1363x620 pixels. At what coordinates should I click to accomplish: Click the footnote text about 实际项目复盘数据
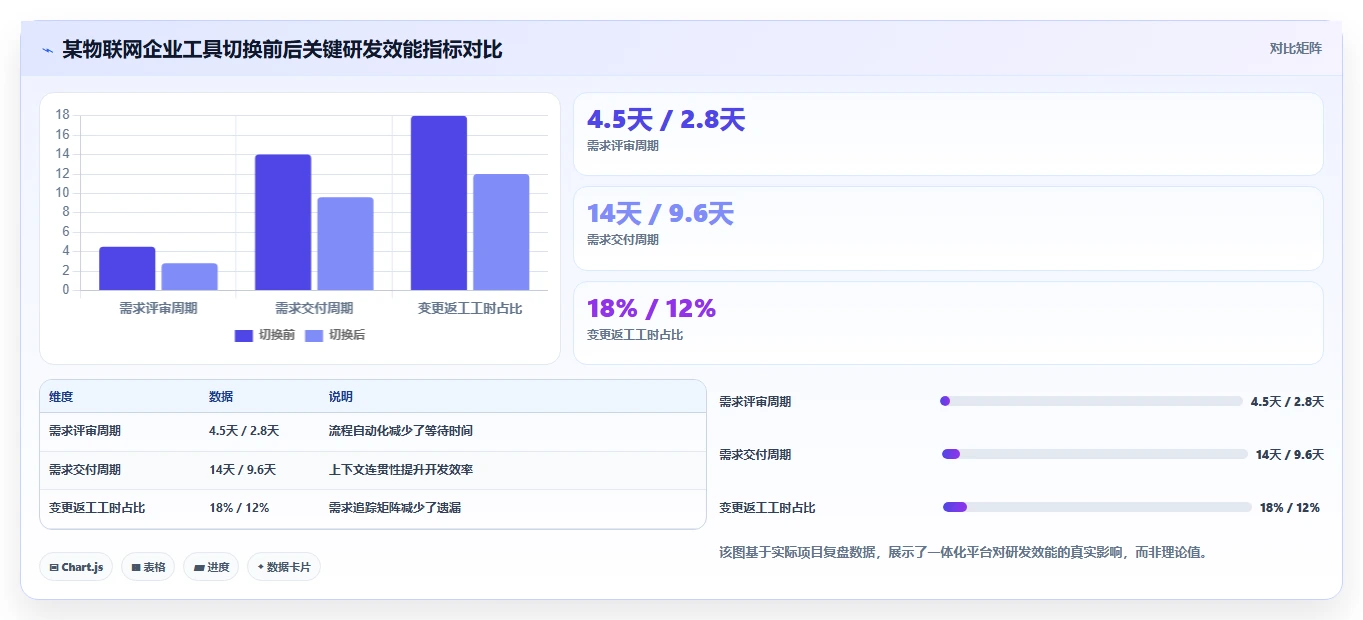pyautogui.click(x=963, y=552)
